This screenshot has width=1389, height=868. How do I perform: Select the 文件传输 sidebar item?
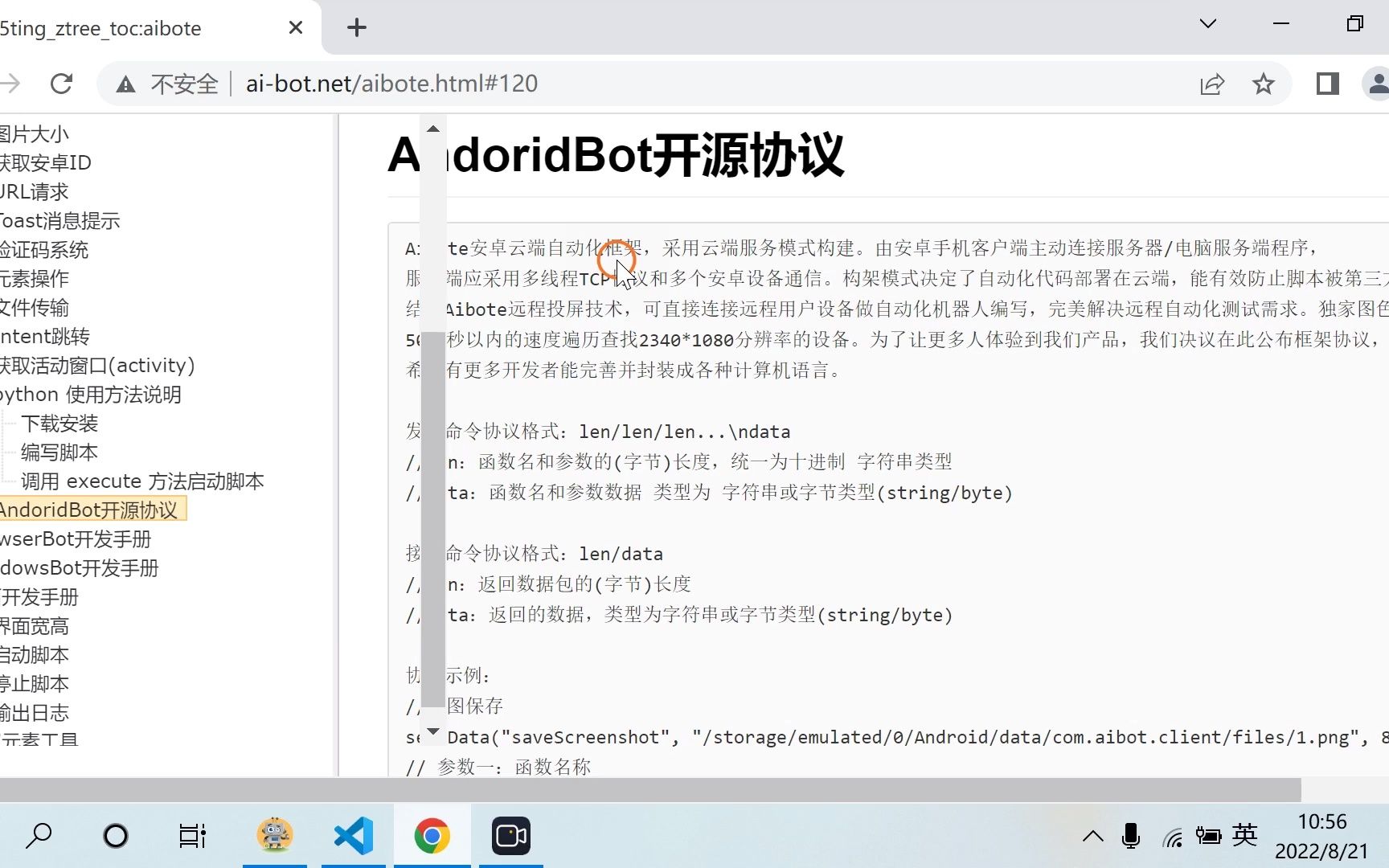point(35,308)
